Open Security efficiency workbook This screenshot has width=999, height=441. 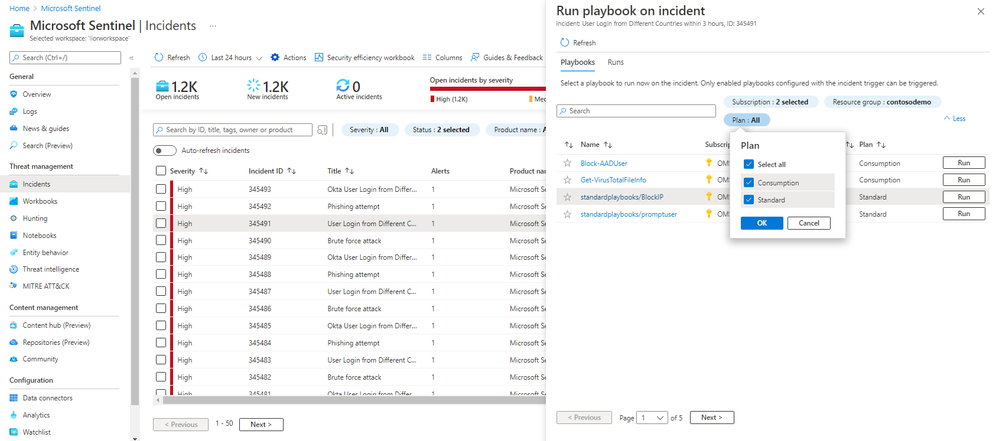[364, 58]
